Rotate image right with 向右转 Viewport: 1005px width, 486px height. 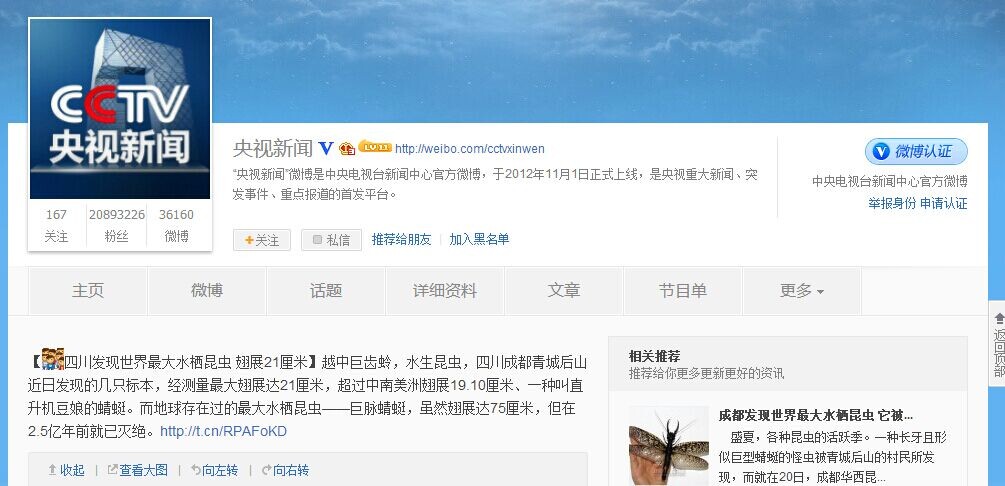point(285,470)
